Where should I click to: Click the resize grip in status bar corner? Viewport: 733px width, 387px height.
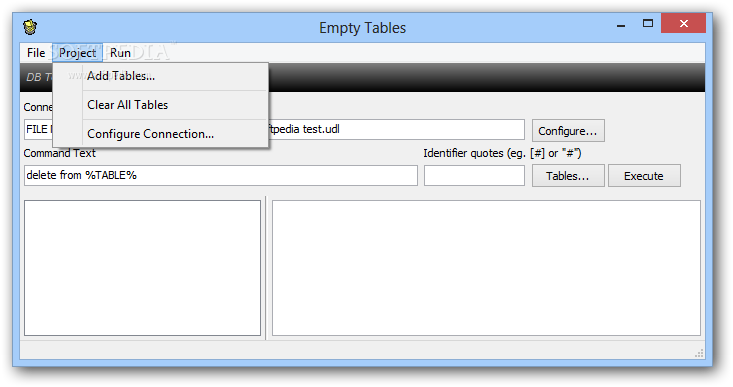coord(699,354)
